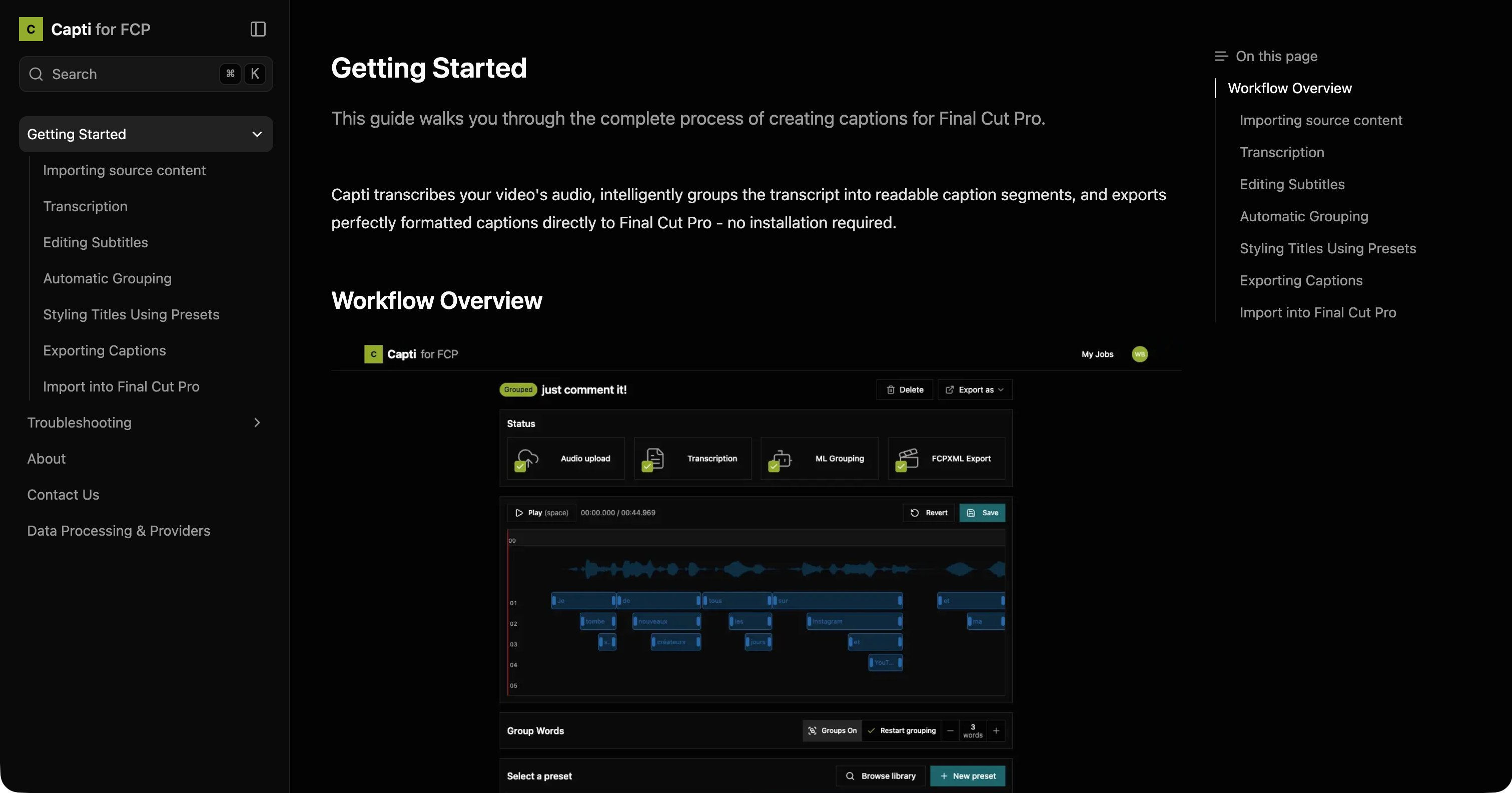This screenshot has width=1512, height=793.
Task: Increase the words count with the plus stepper
Action: pos(996,731)
